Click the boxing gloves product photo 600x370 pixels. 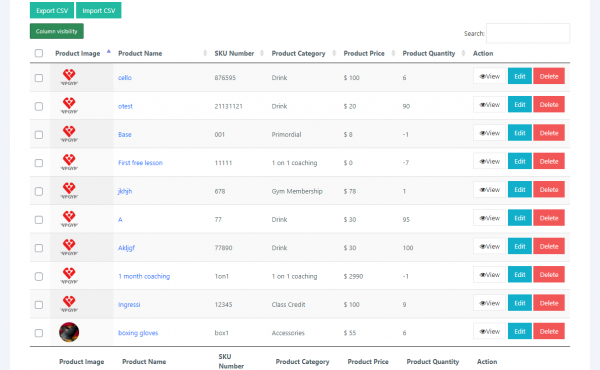click(x=69, y=332)
